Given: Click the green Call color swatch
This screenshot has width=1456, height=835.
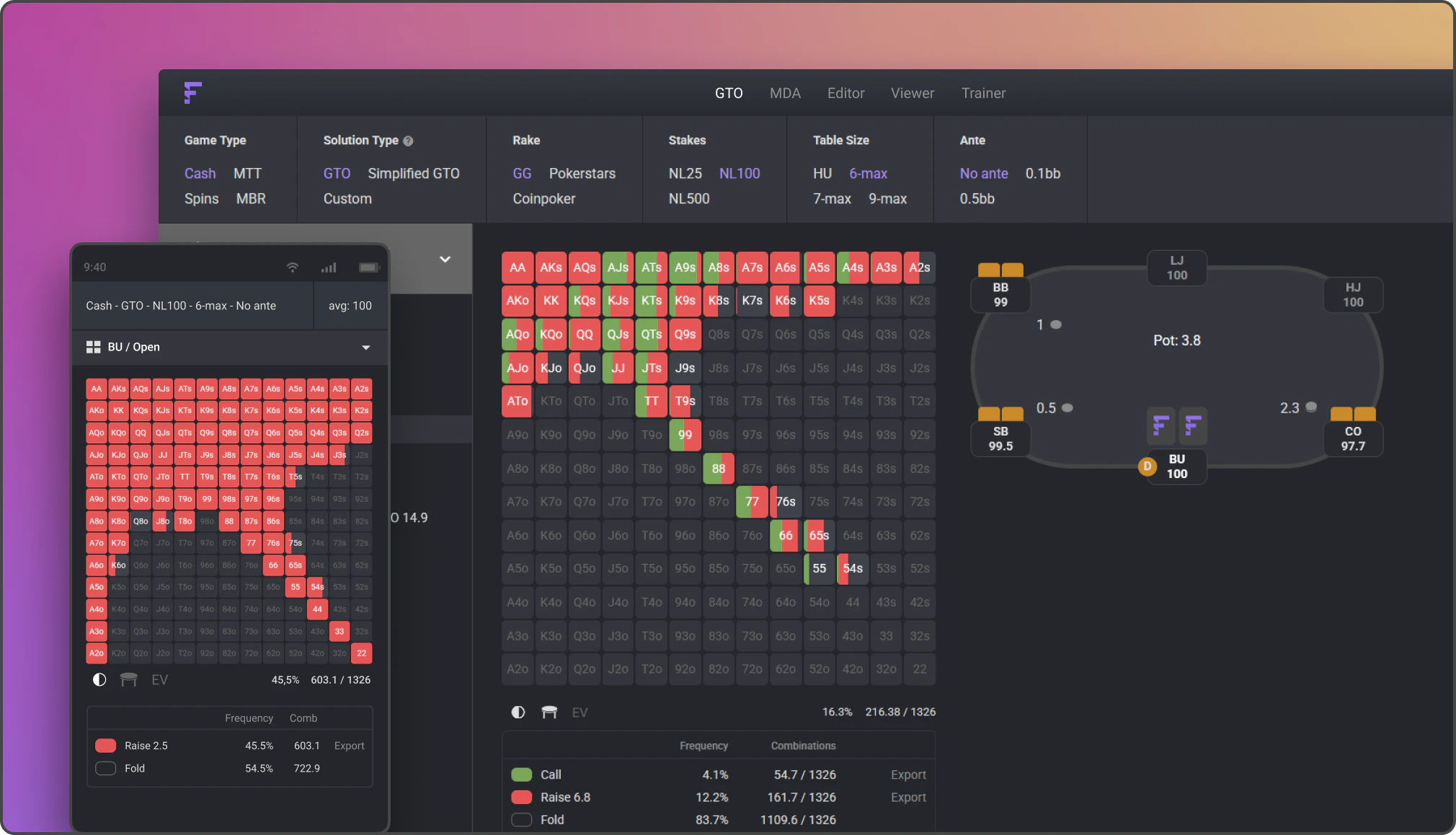Looking at the screenshot, I should (x=521, y=774).
